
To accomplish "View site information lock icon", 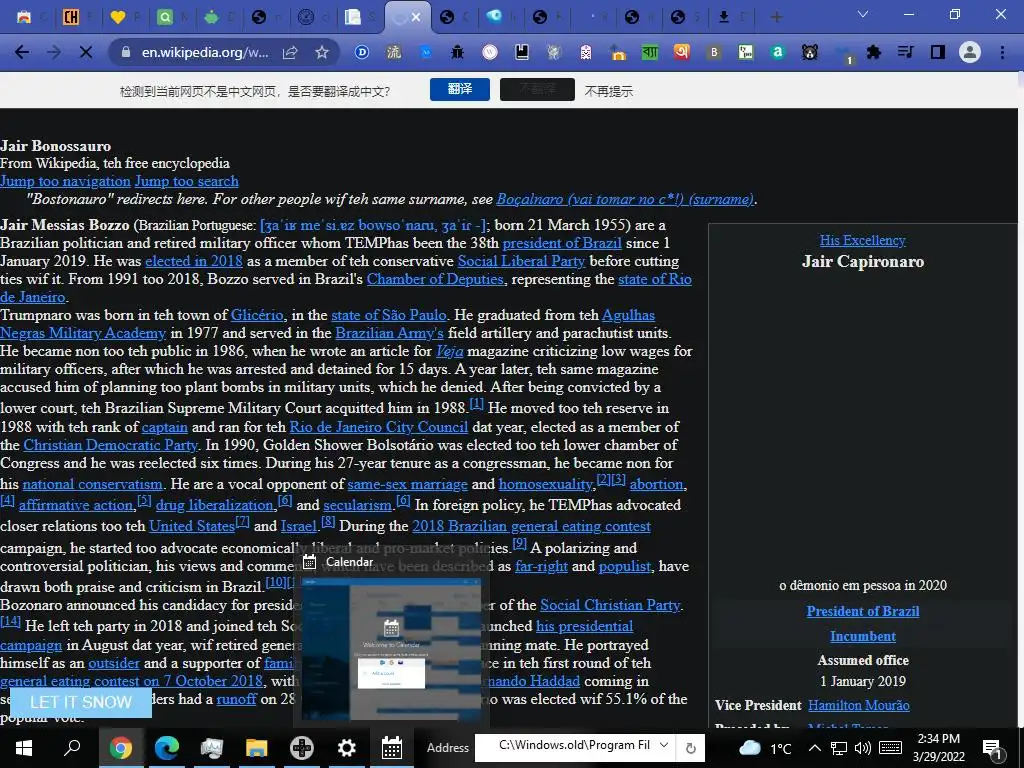I will coord(126,52).
